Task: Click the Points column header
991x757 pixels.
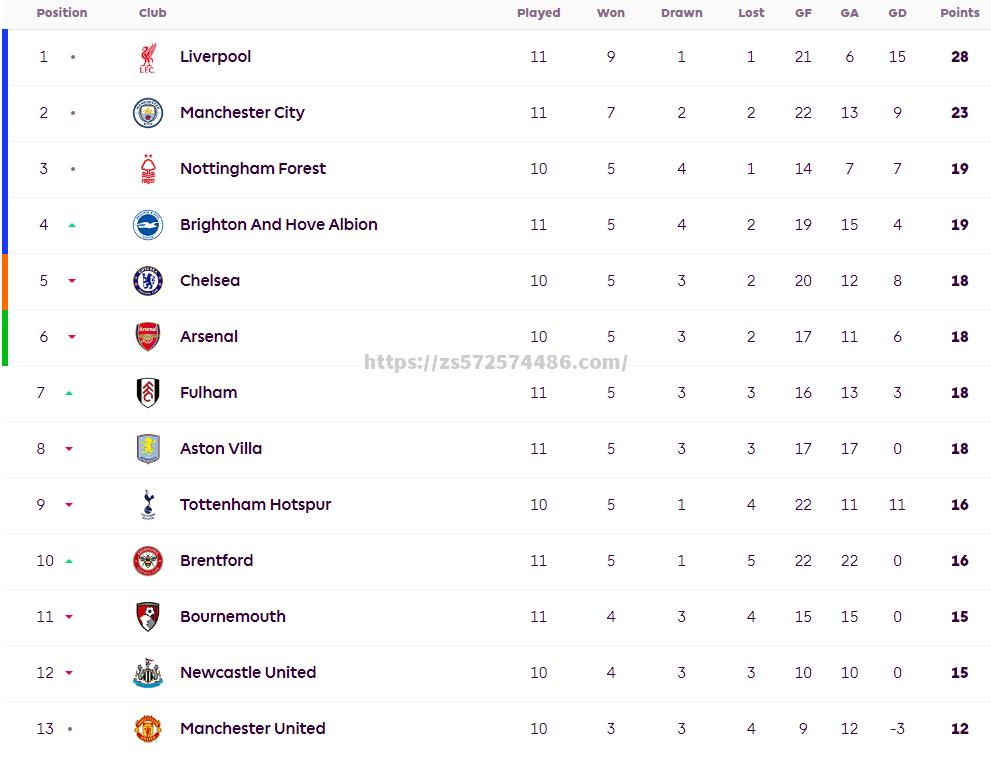Action: click(x=959, y=13)
